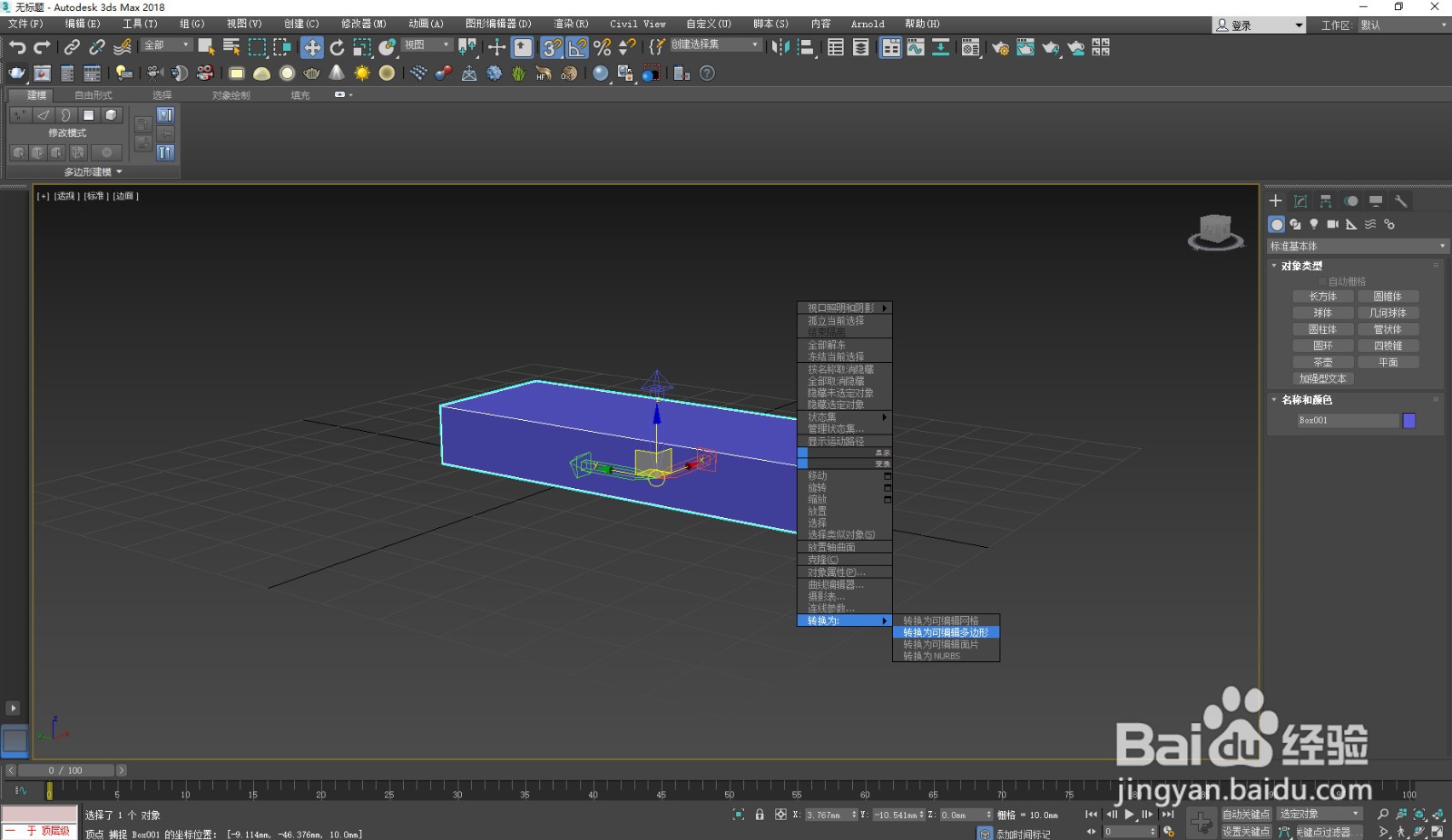
Task: Click the Zoom magnifier navigation icon
Action: coord(1383,815)
